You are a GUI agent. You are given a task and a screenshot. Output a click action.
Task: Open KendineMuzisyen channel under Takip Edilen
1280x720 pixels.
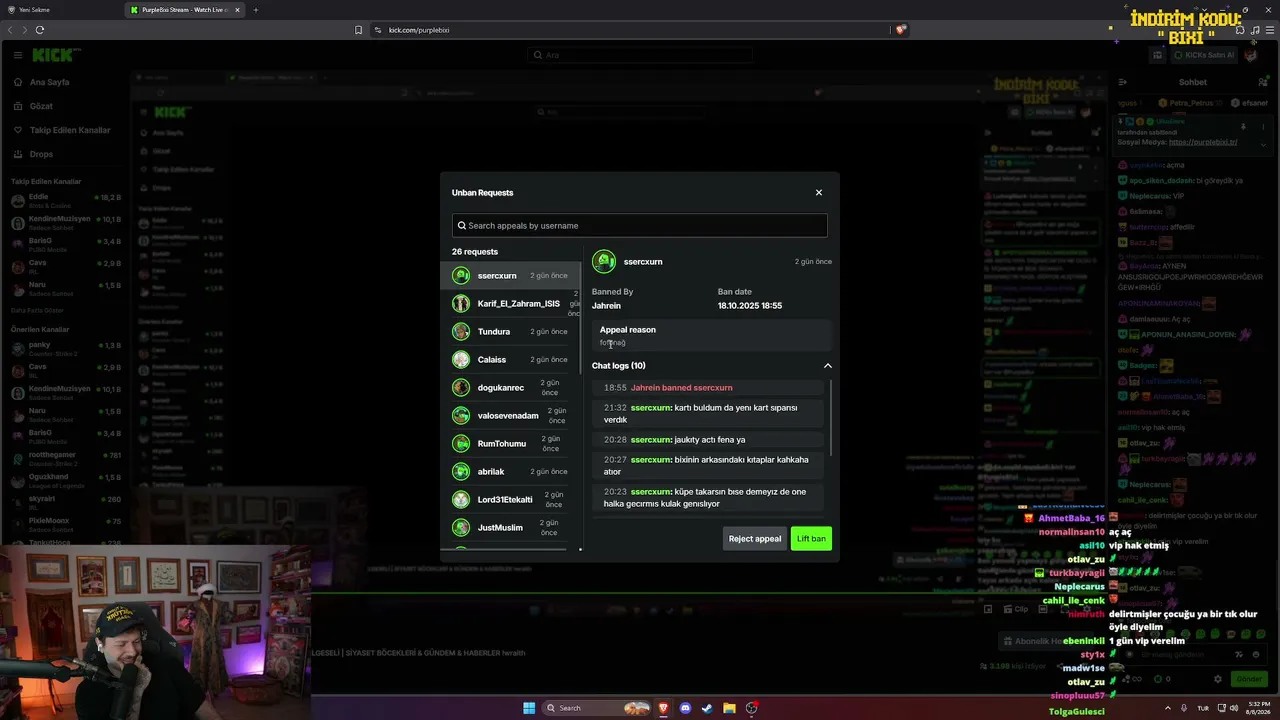coord(65,221)
